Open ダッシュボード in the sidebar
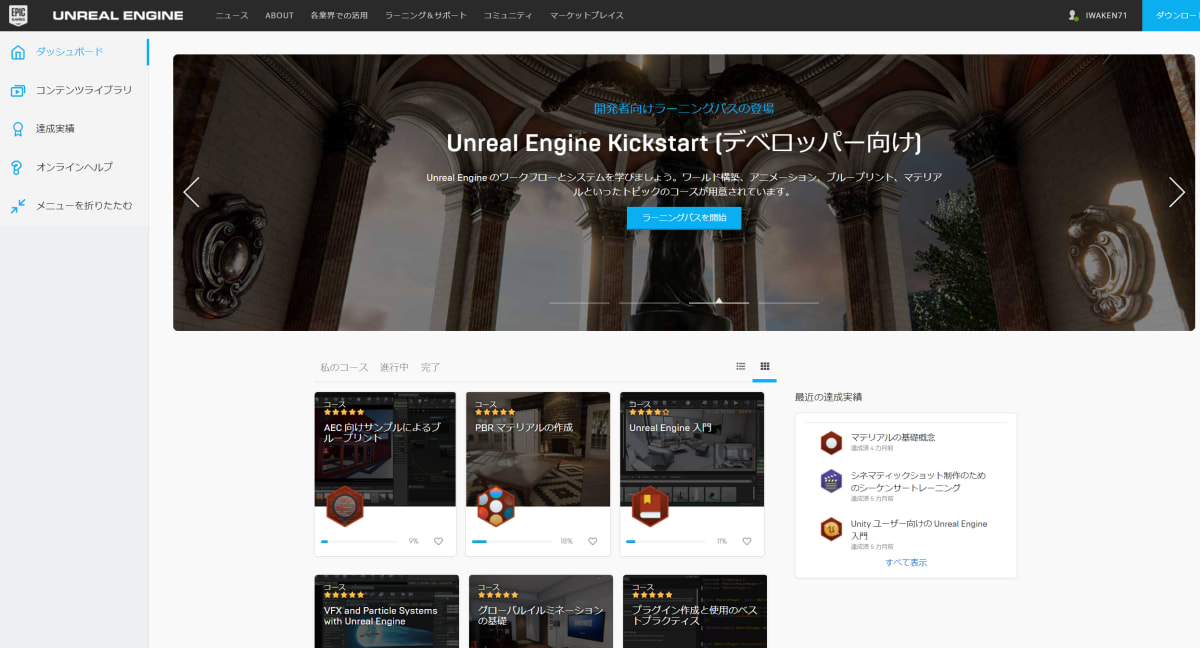This screenshot has width=1200, height=648. point(70,51)
